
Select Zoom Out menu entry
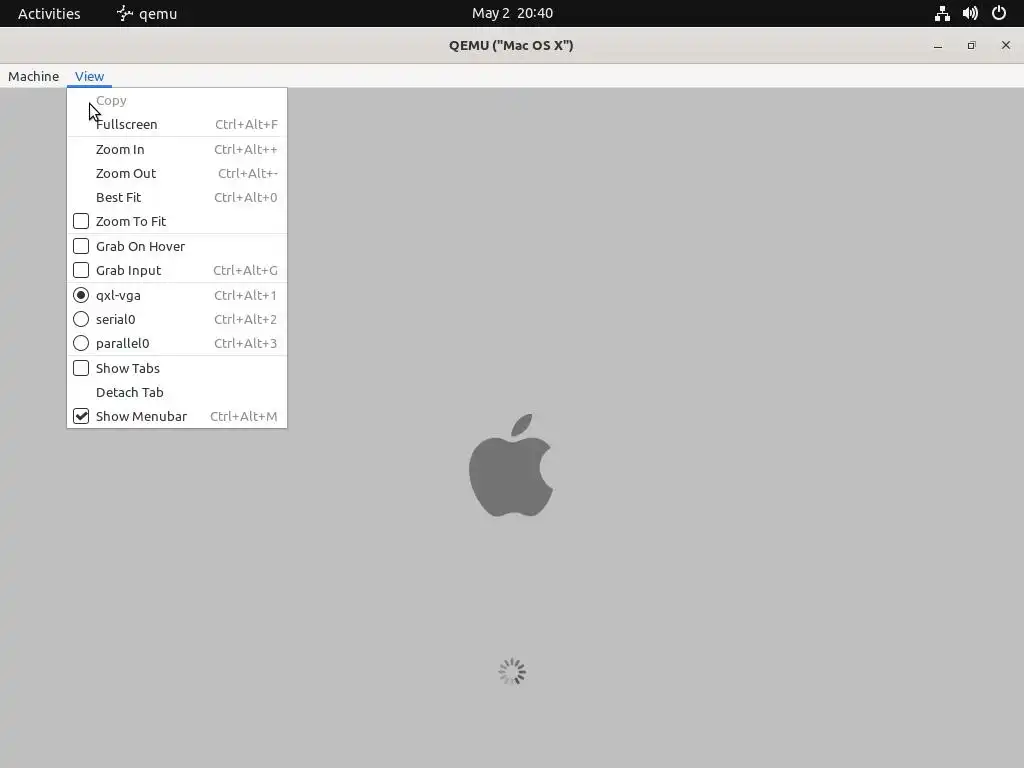(177, 174)
